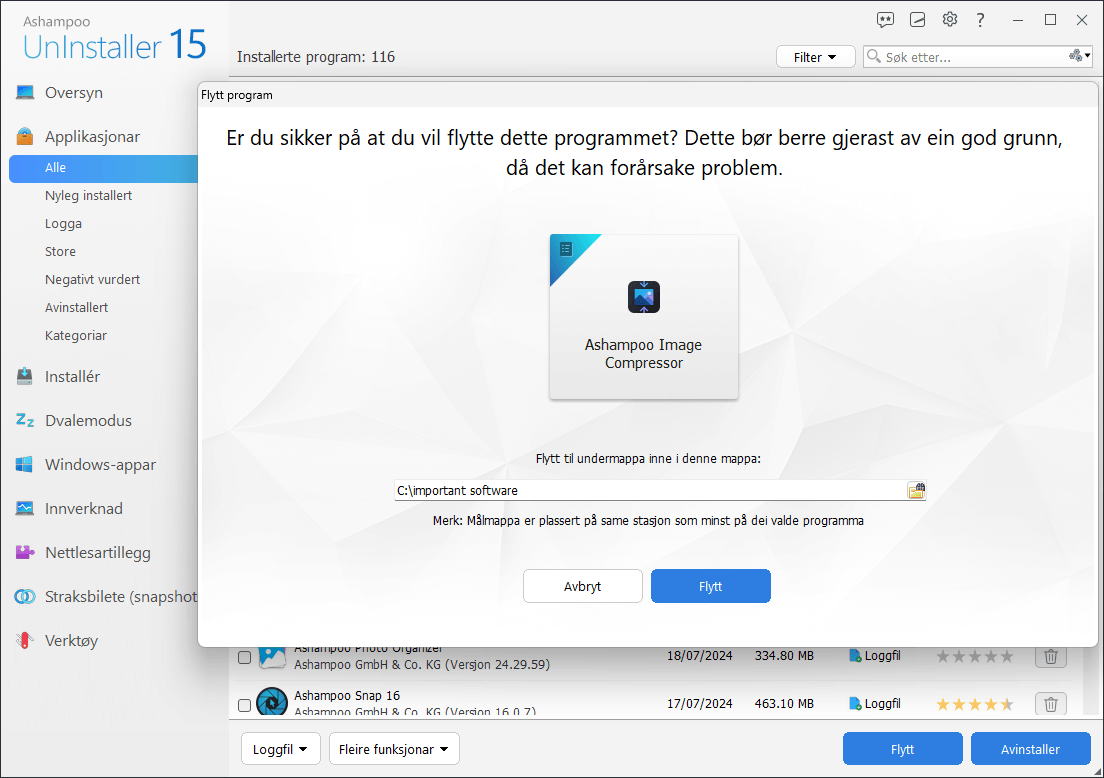Click the Ashampoo Image Compressor app icon
The width and height of the screenshot is (1104, 778).
(x=644, y=296)
